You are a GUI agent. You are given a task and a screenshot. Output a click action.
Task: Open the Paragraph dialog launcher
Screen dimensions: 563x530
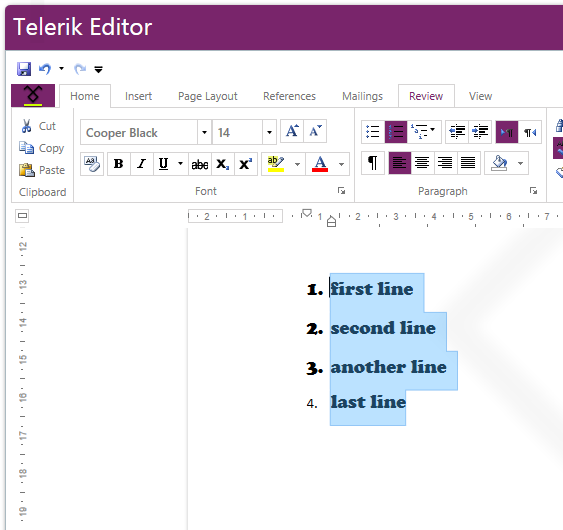pyautogui.click(x=533, y=191)
